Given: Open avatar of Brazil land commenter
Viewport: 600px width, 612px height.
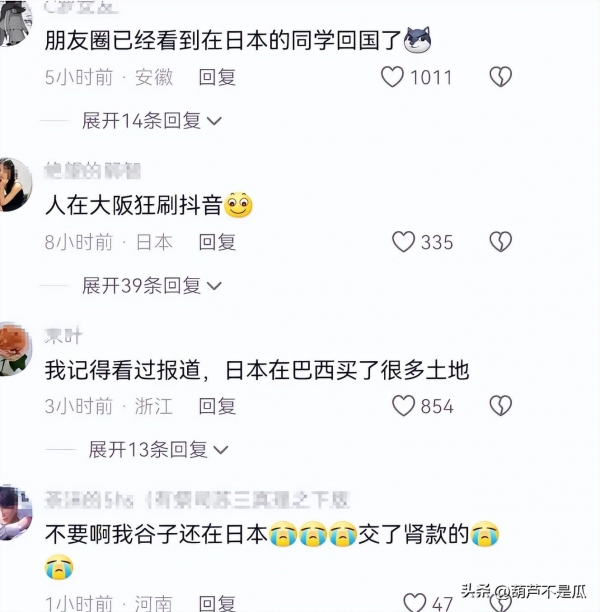Looking at the screenshot, I should [x=15, y=349].
